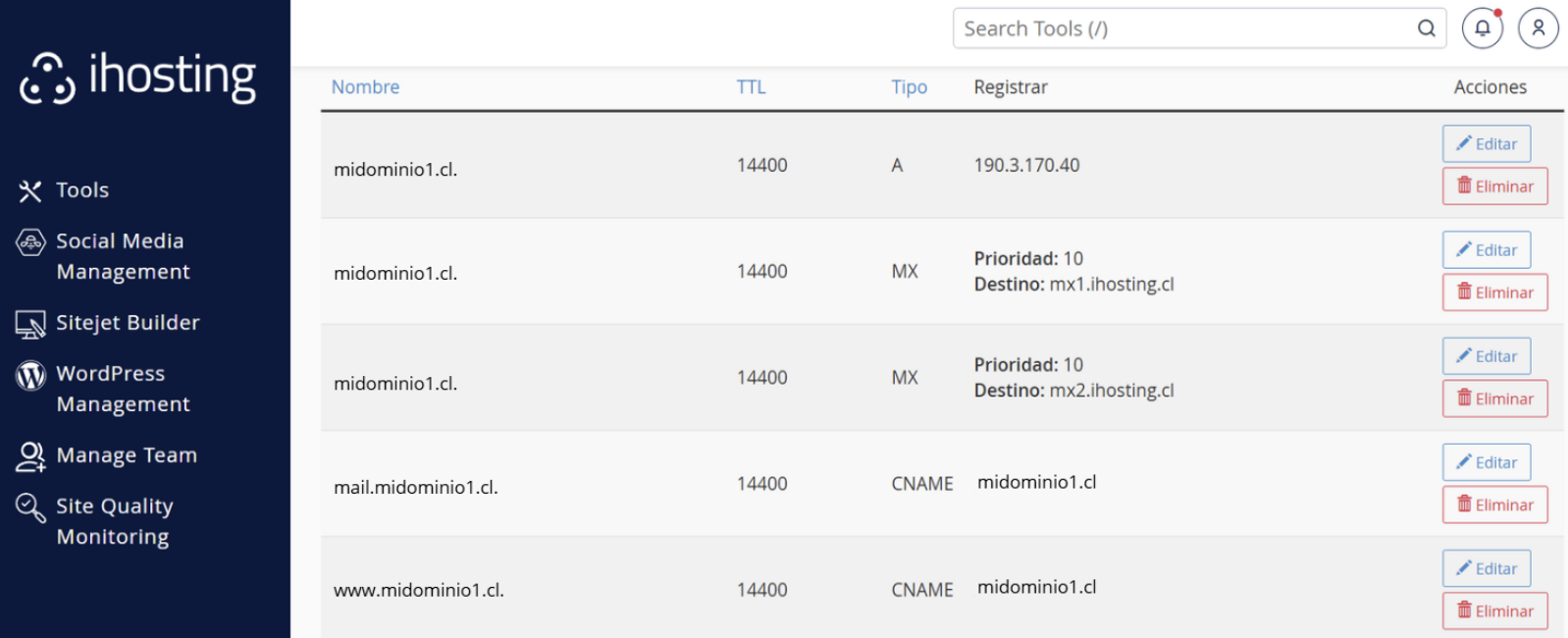
Task: Open the Tools wrench icon
Action: click(x=30, y=190)
